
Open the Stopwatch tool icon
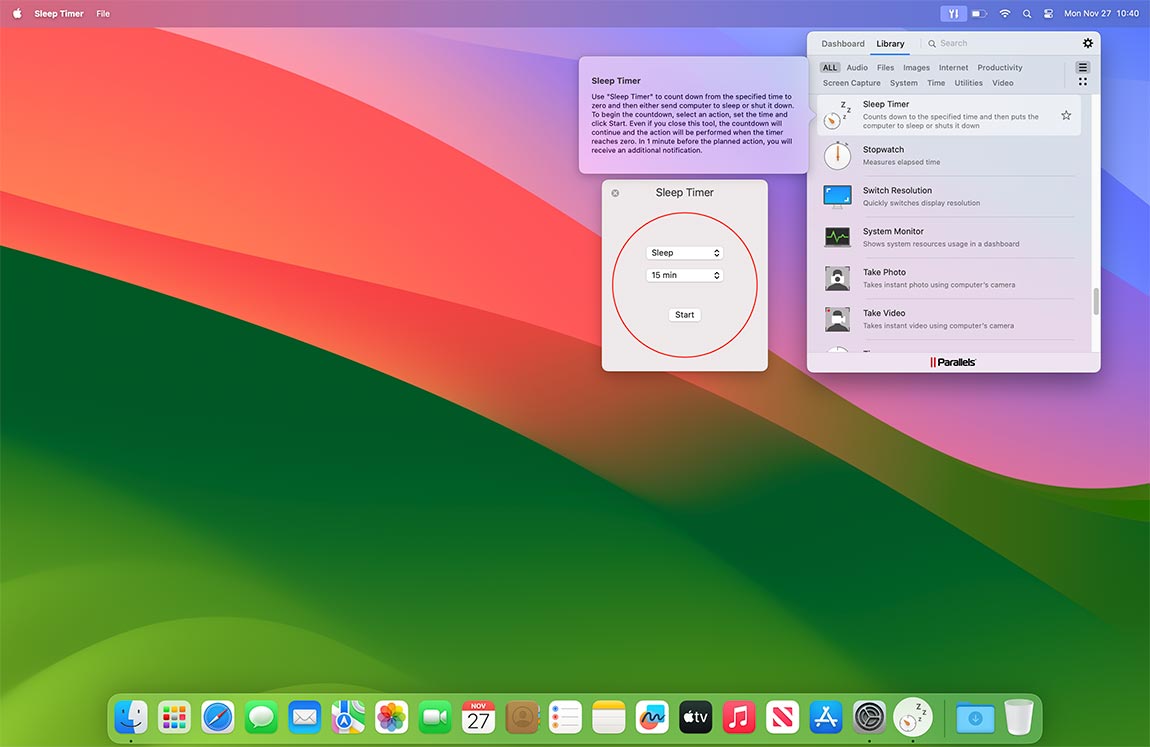pyautogui.click(x=837, y=155)
